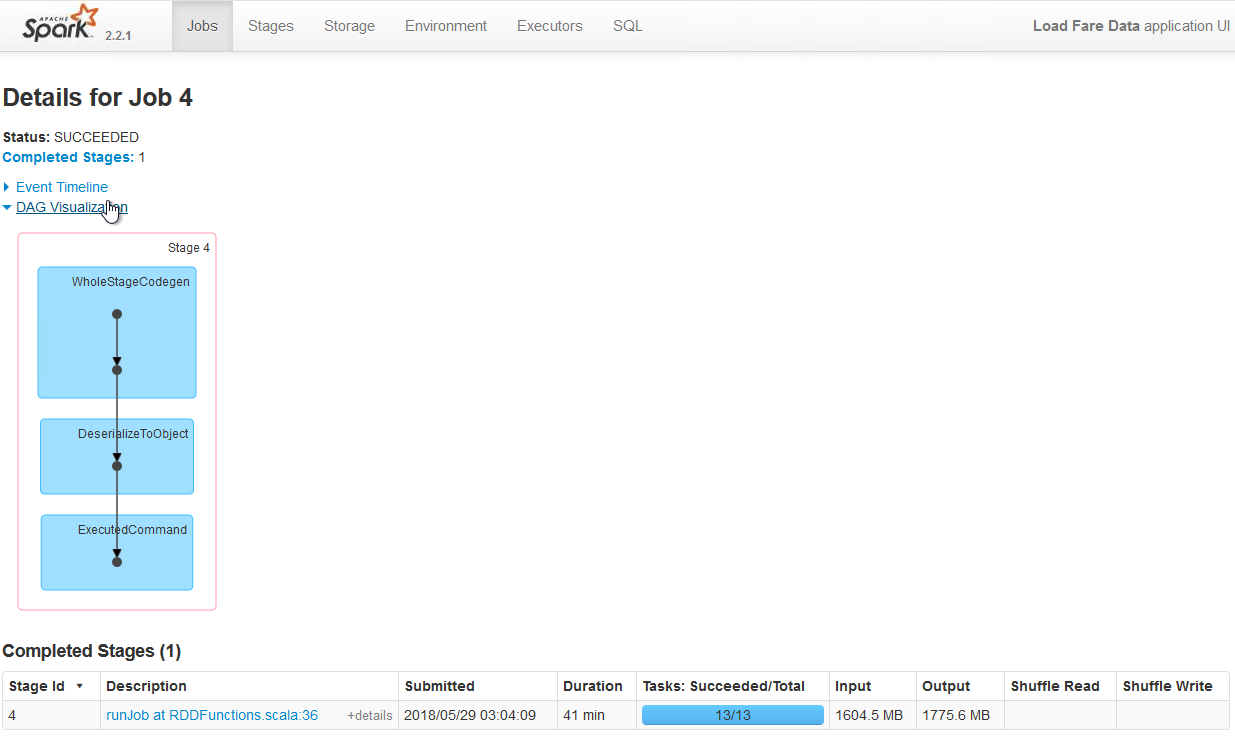Expand the Event Timeline section
Screen dimensions: 1235x737
[x=61, y=187]
